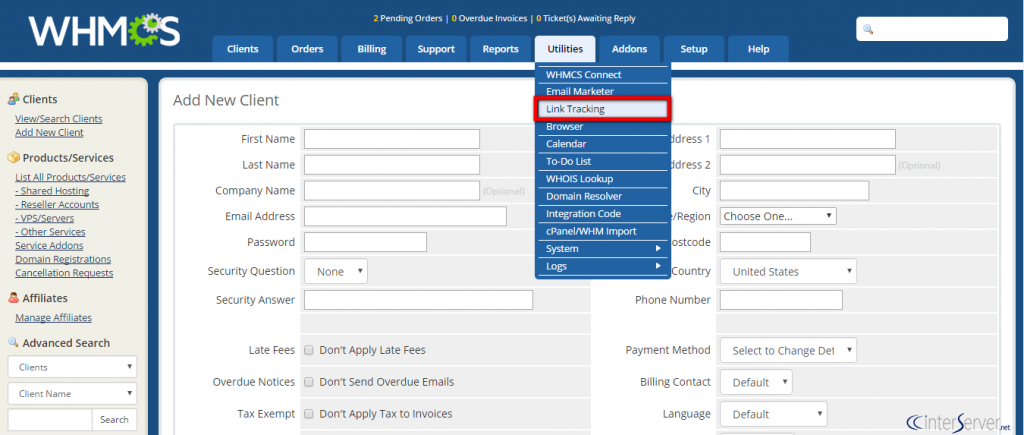Focus the City input field
This screenshot has width=1024, height=435.
pos(794,191)
